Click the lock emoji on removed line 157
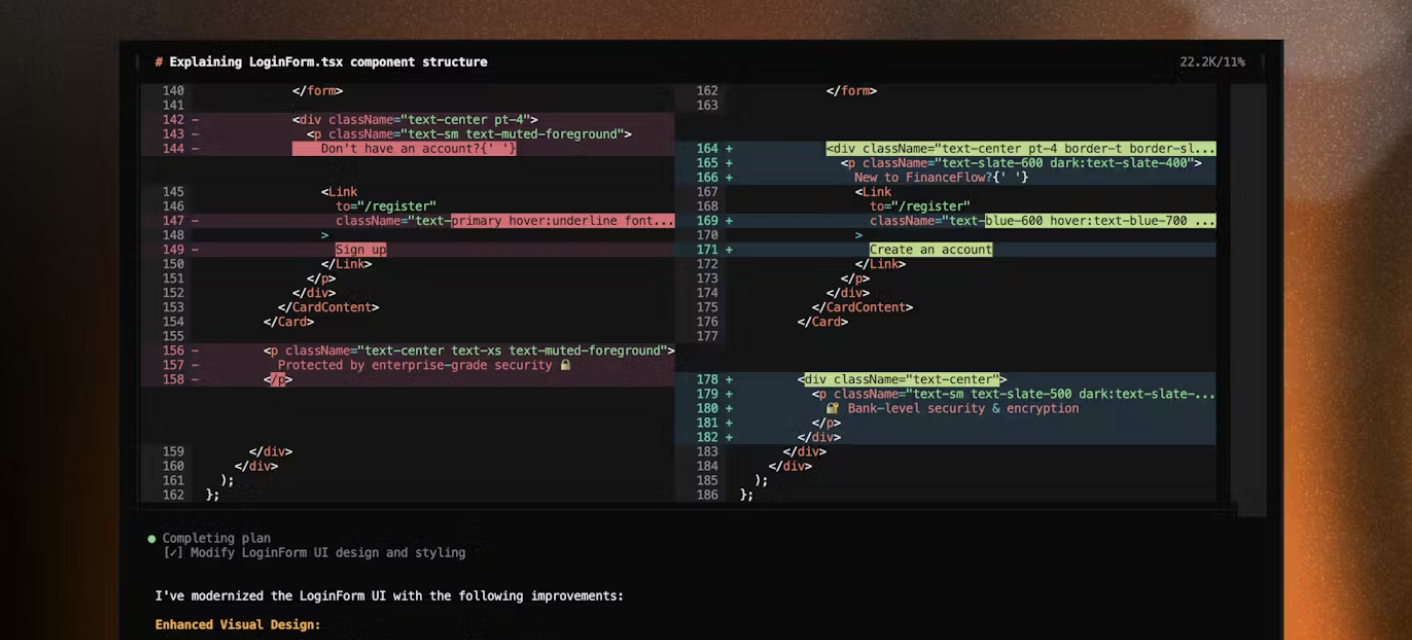1412x640 pixels. tap(565, 366)
